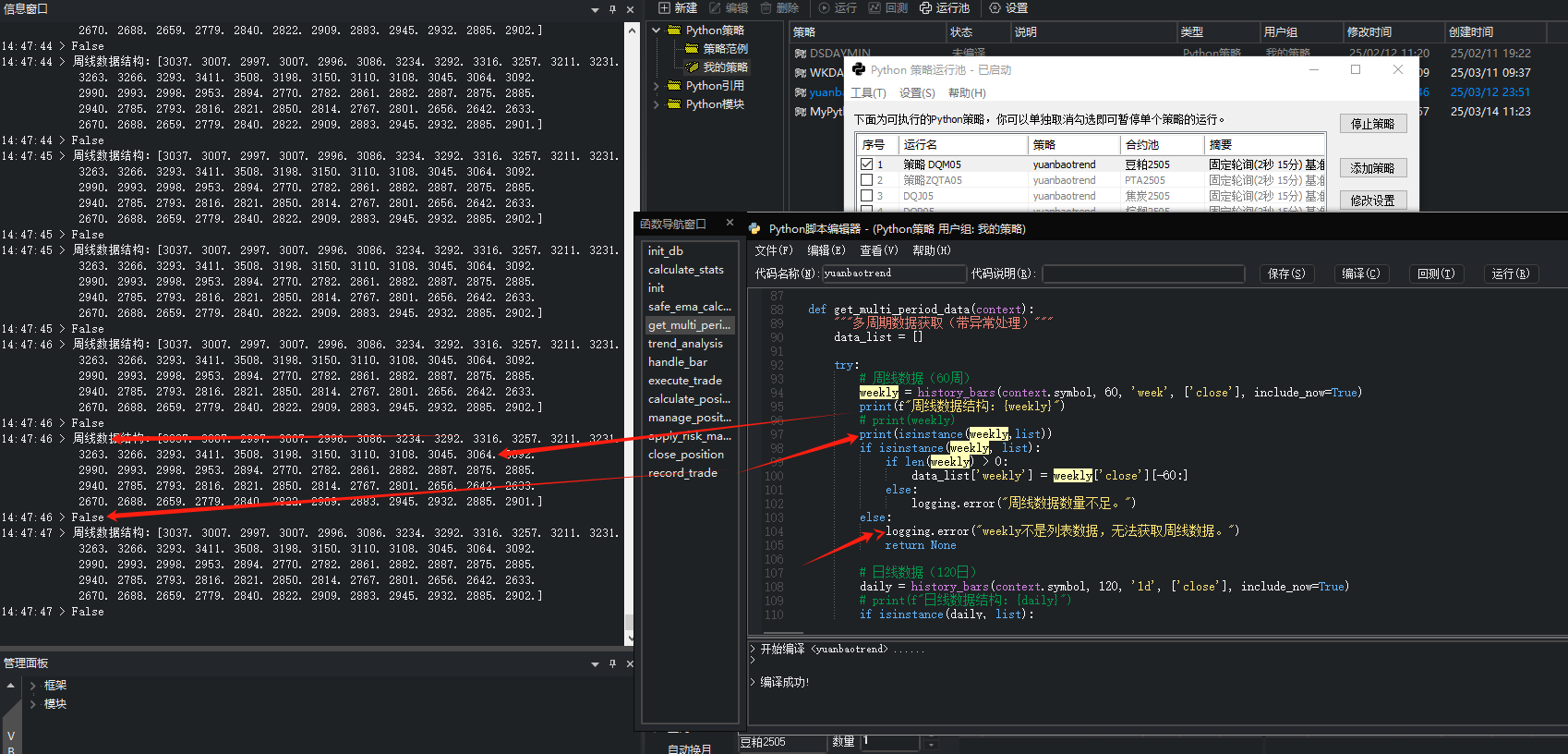Expand the Python引用 tree node
The width and height of the screenshot is (1568, 754).
click(657, 86)
